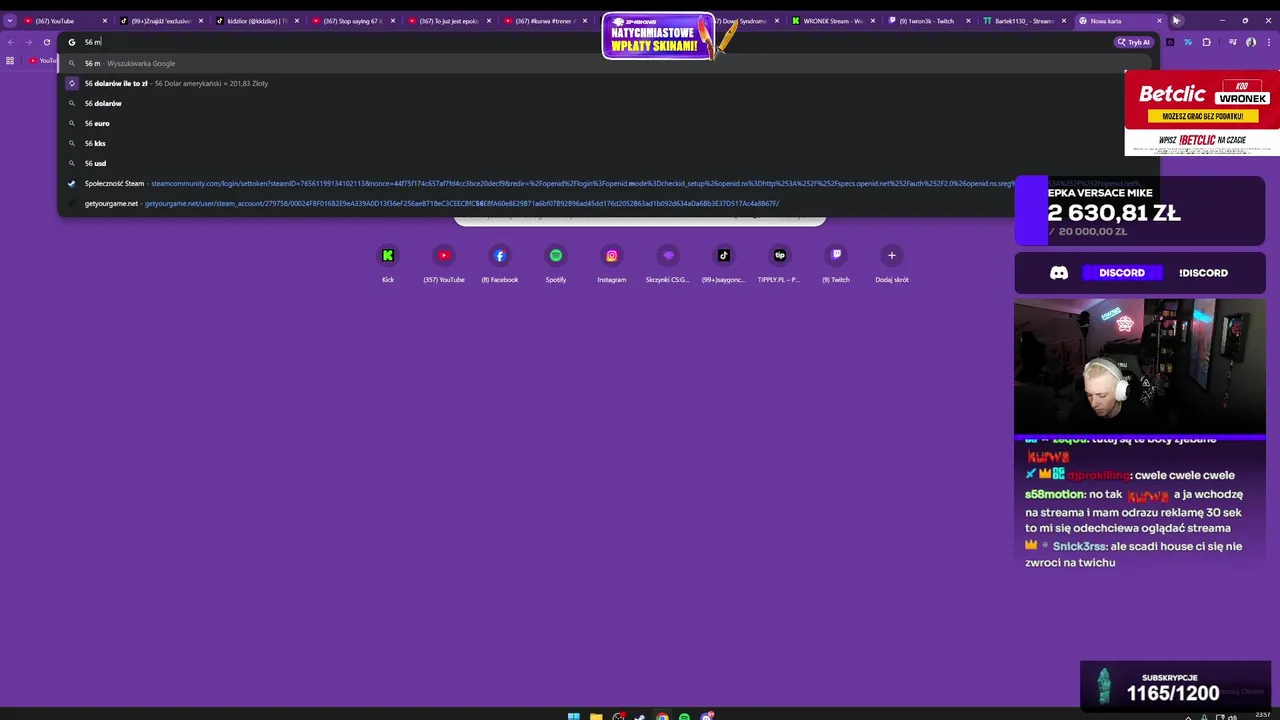Open Chrome's three-dot menu

1269,42
